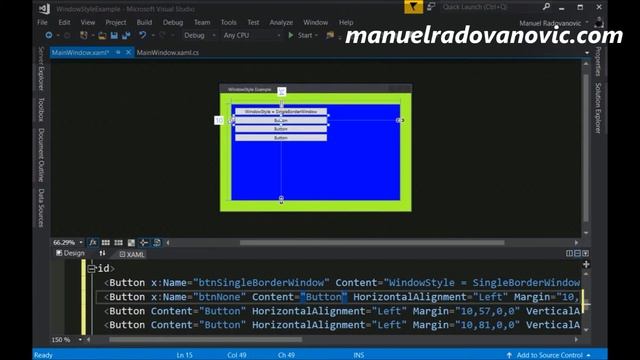Image resolution: width=640 pixels, height=360 pixels.
Task: Open the Solution Explorer side panel
Action: 598,108
